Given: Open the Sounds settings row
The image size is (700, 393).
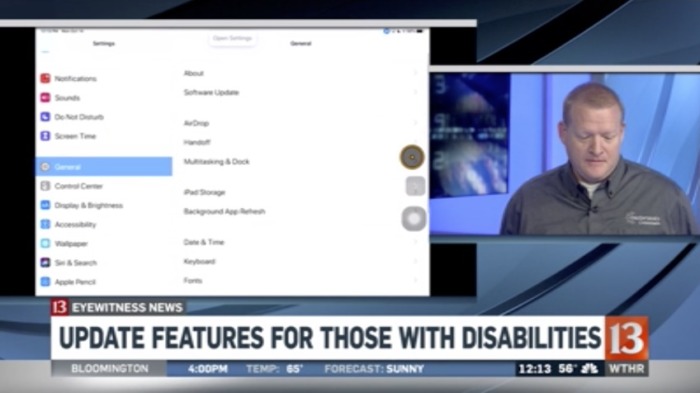Looking at the screenshot, I should (104, 97).
